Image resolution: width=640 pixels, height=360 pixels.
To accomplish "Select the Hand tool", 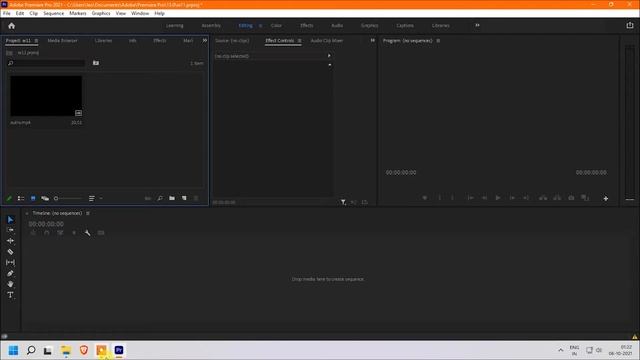I will (x=11, y=284).
